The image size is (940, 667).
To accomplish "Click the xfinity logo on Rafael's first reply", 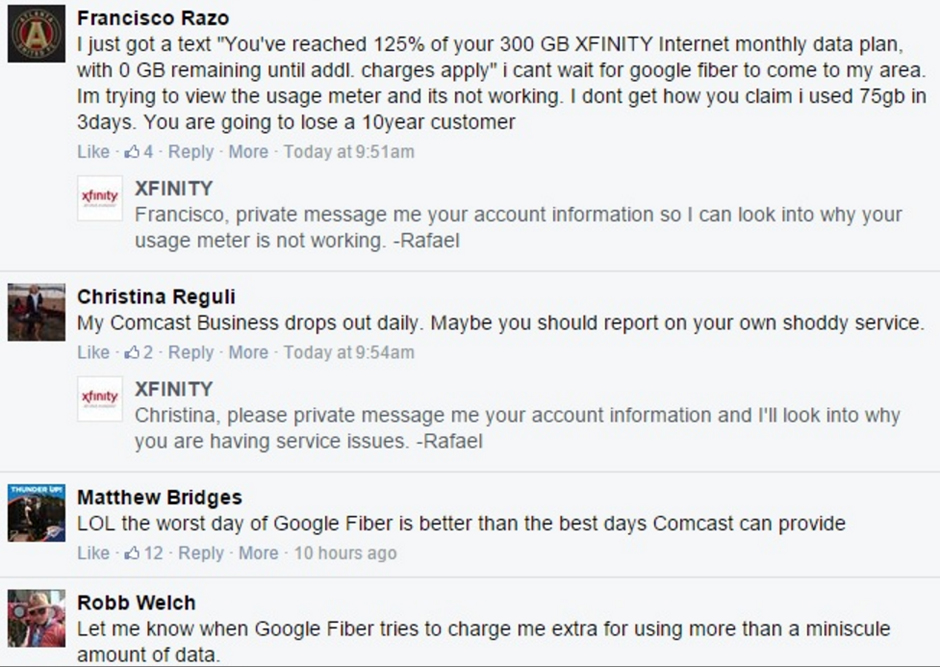I will [x=99, y=198].
